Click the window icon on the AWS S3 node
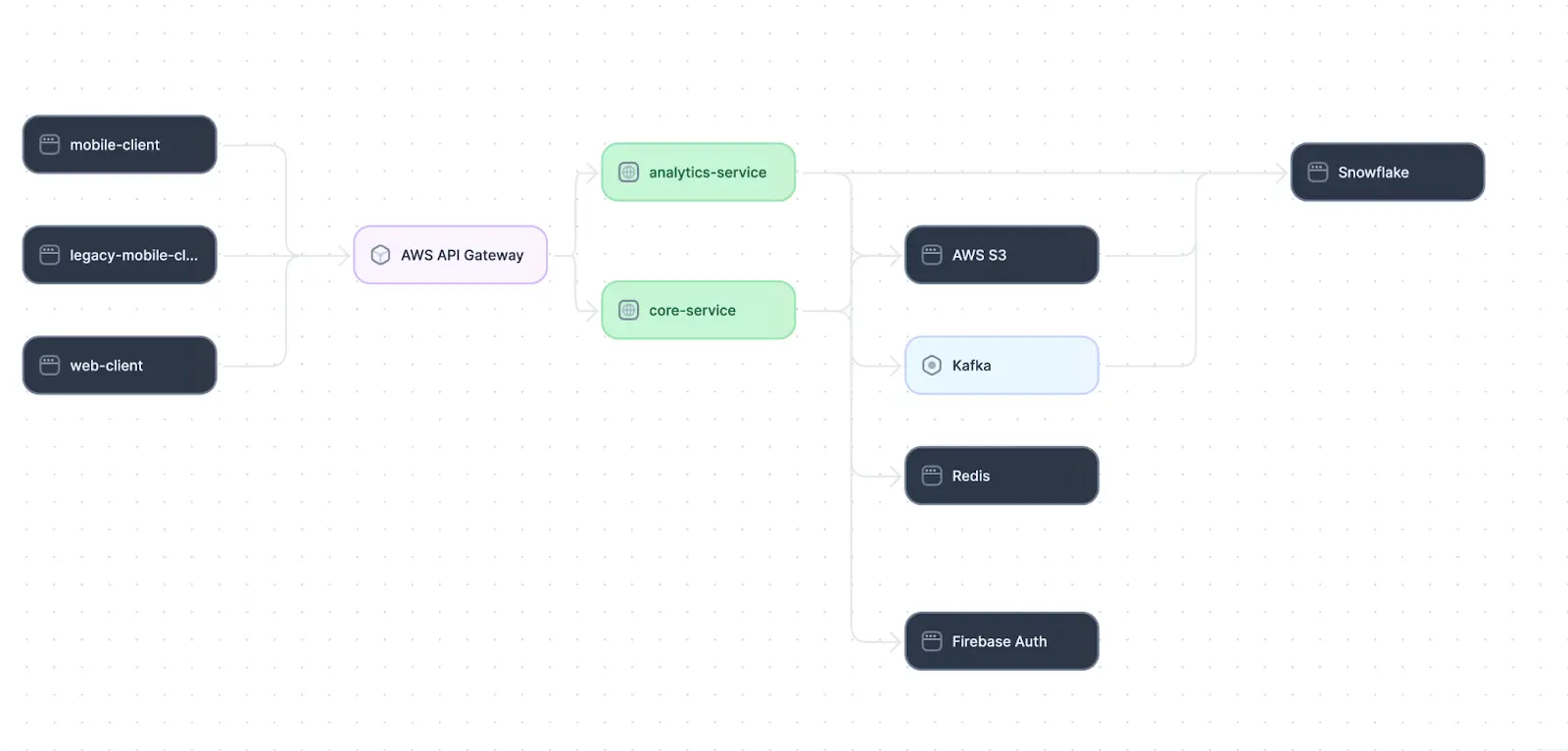Image resolution: width=1568 pixels, height=751 pixels. pyautogui.click(x=932, y=255)
